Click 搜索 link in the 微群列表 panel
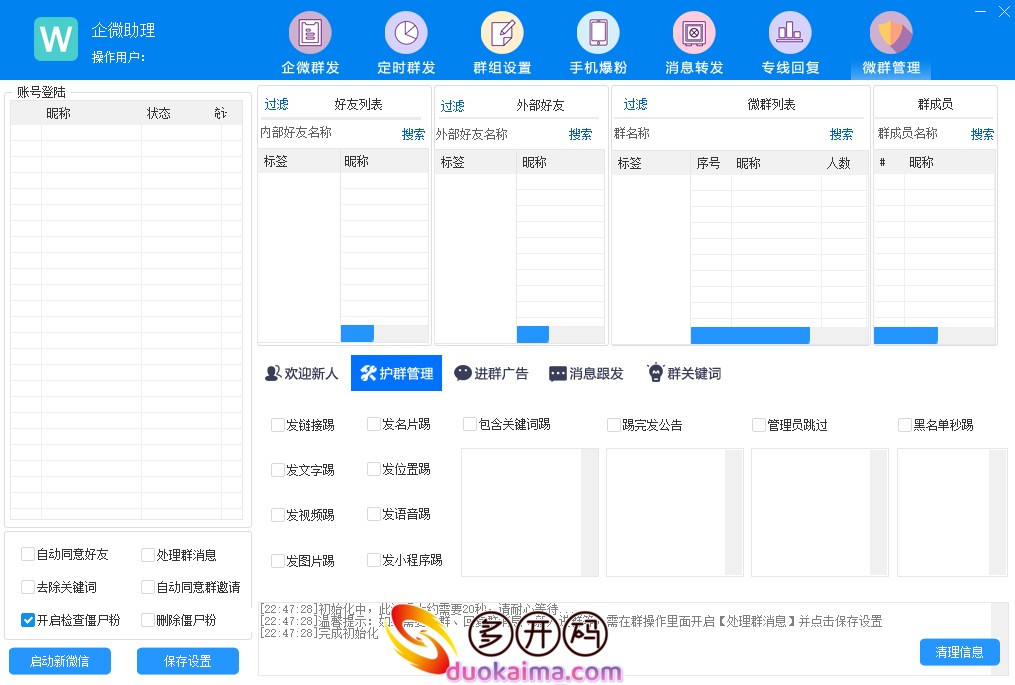The width and height of the screenshot is (1015, 685). [841, 134]
